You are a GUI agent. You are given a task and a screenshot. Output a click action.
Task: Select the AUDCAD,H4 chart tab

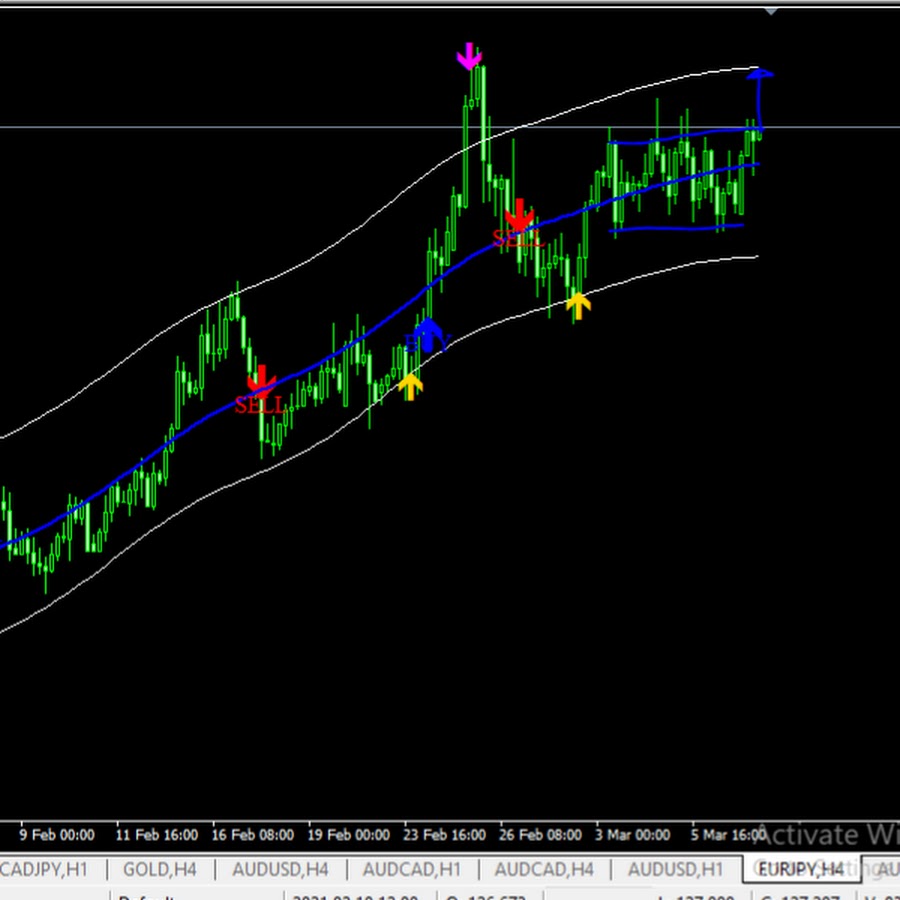(543, 869)
